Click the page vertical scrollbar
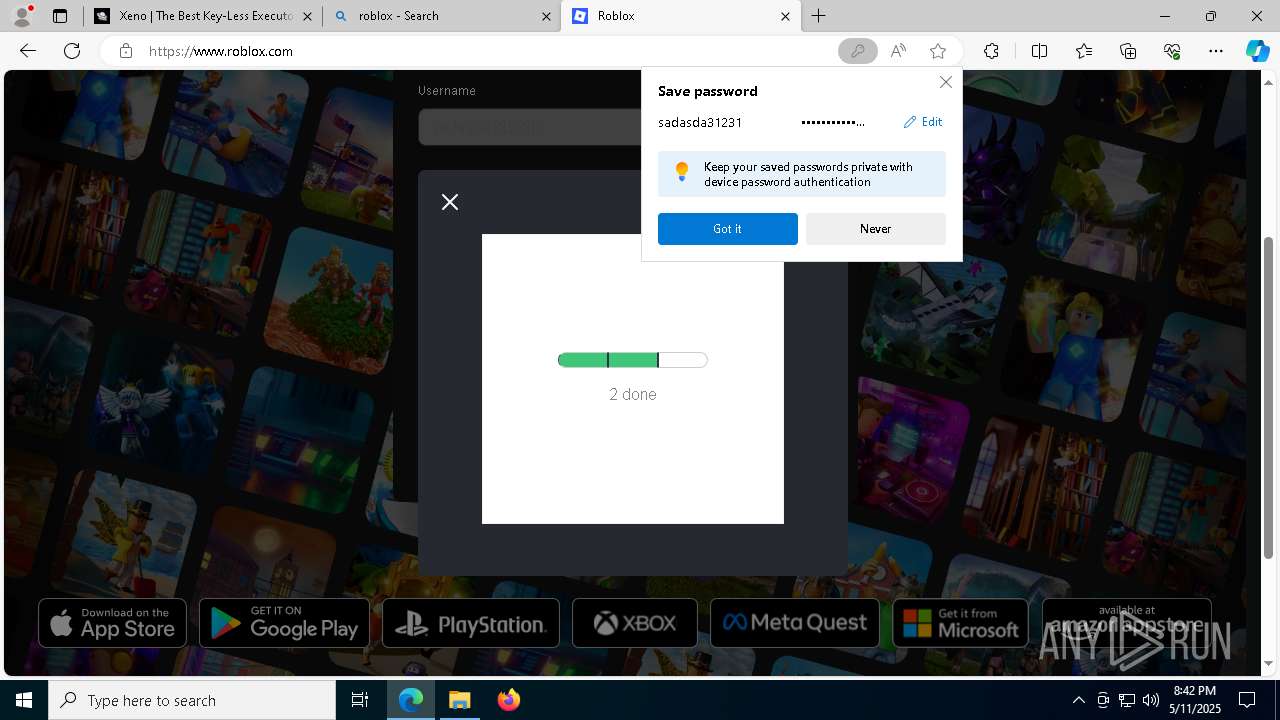Image resolution: width=1280 pixels, height=720 pixels. pyautogui.click(x=1270, y=398)
